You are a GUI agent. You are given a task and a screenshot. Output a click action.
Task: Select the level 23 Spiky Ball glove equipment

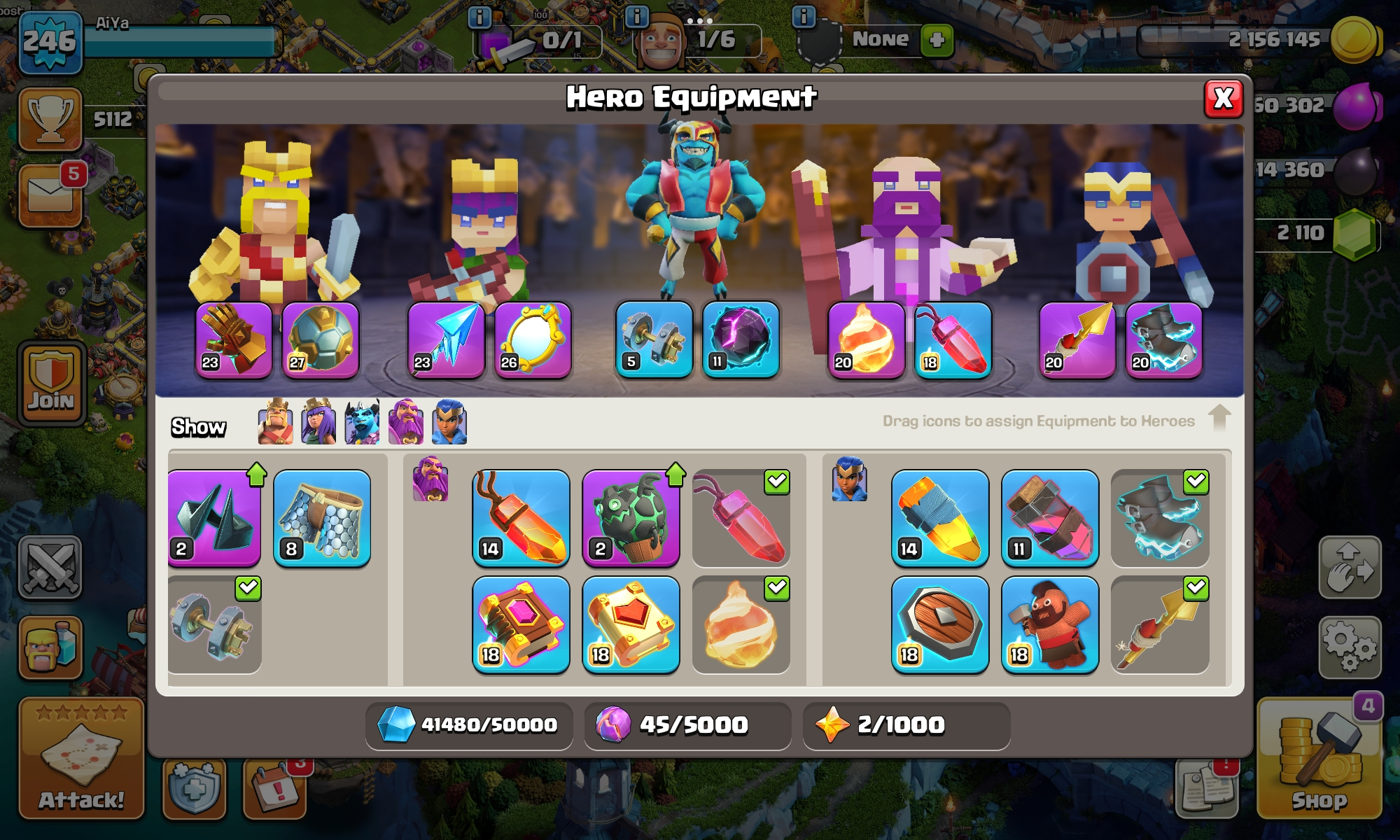coord(234,341)
